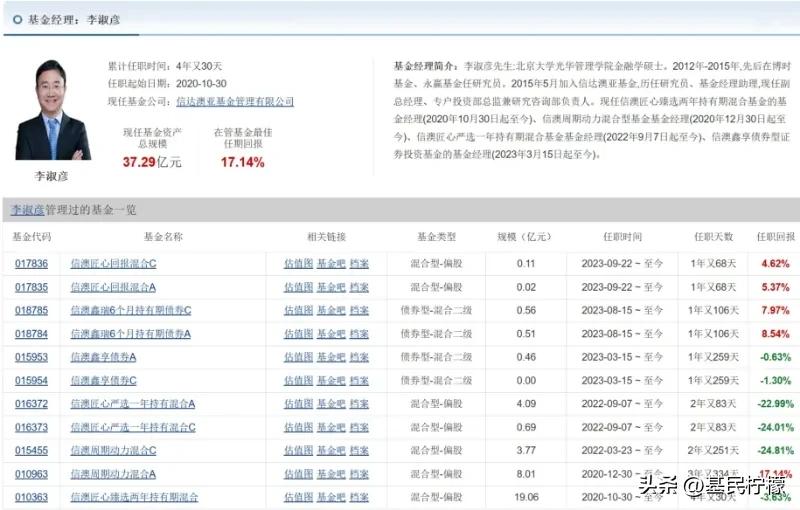
Task: Open fund company link 信达澳亚基金管理有限公司
Action: (x=235, y=101)
